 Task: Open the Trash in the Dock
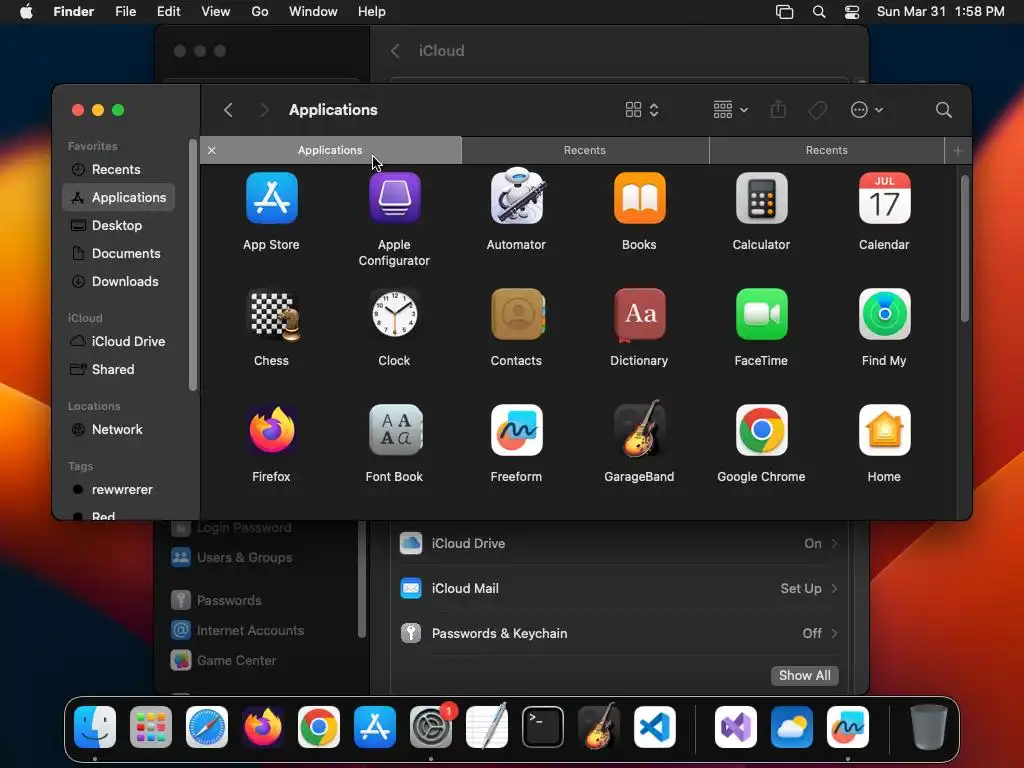tap(929, 727)
